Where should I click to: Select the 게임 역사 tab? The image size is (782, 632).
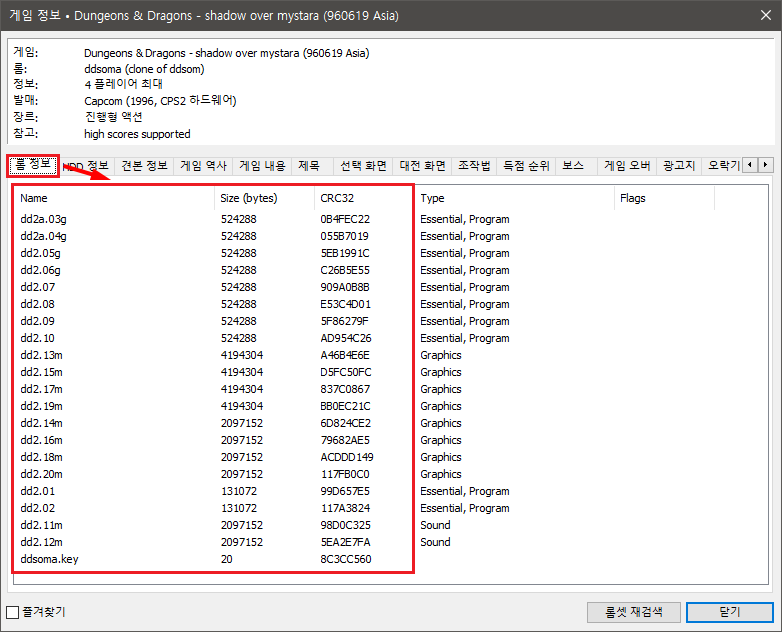pyautogui.click(x=203, y=166)
